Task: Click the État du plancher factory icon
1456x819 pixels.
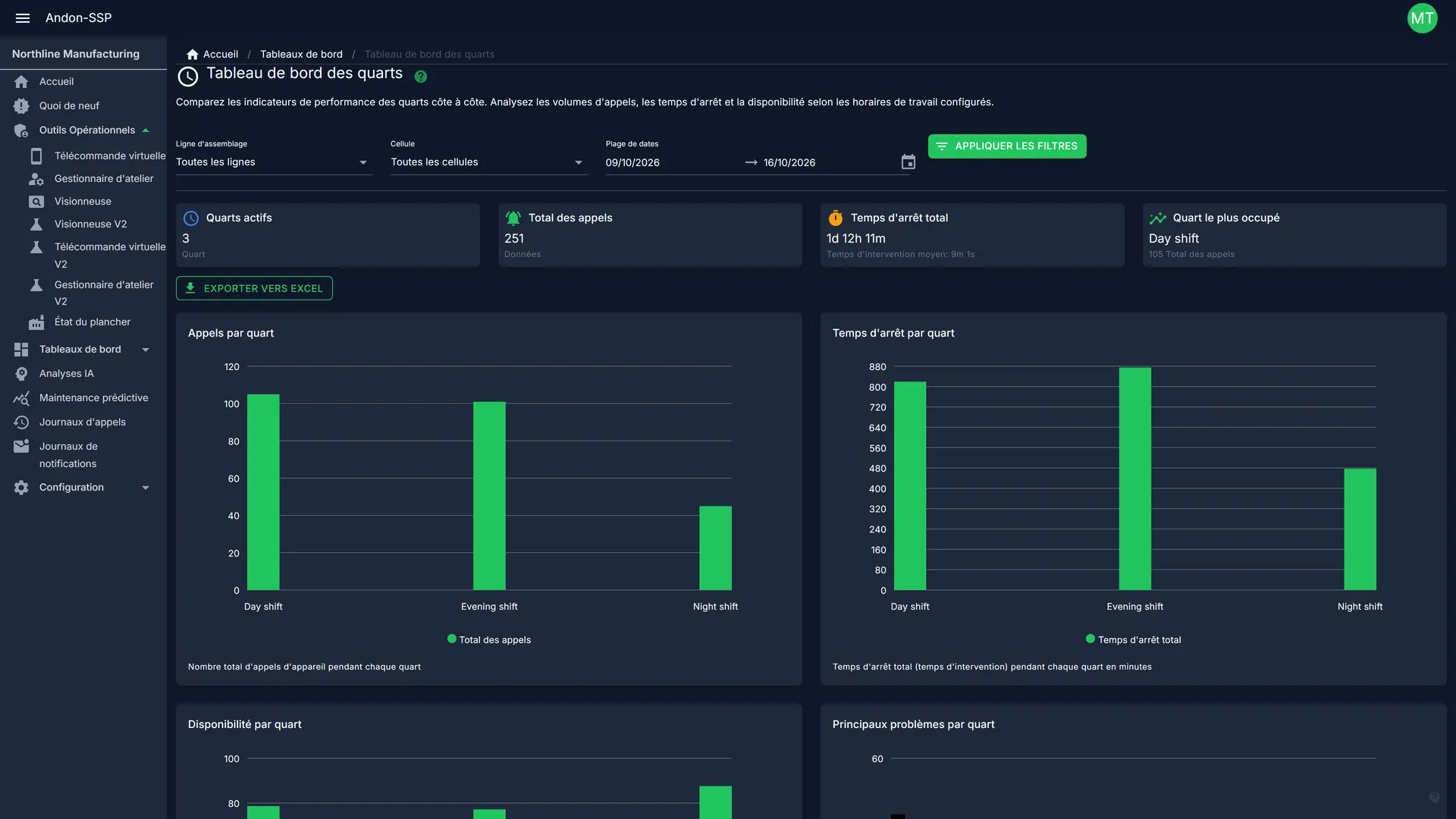Action: tap(36, 322)
